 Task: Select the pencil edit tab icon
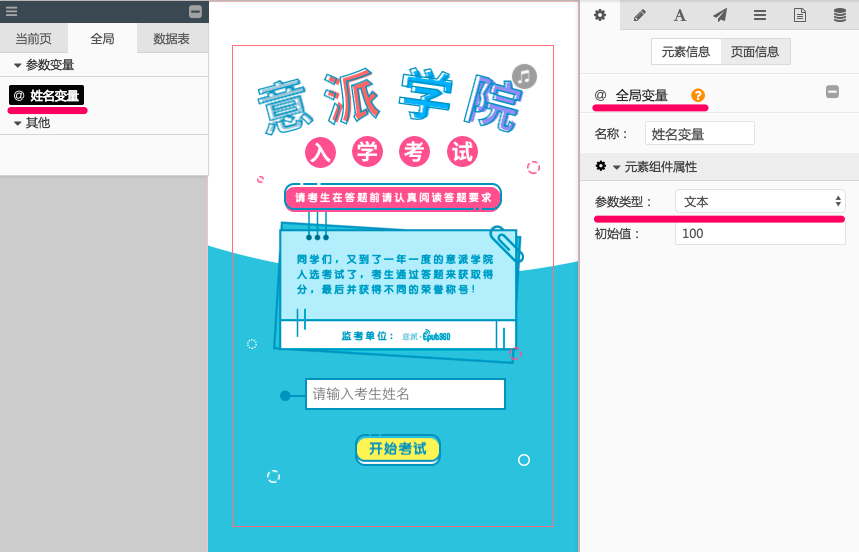tap(640, 15)
